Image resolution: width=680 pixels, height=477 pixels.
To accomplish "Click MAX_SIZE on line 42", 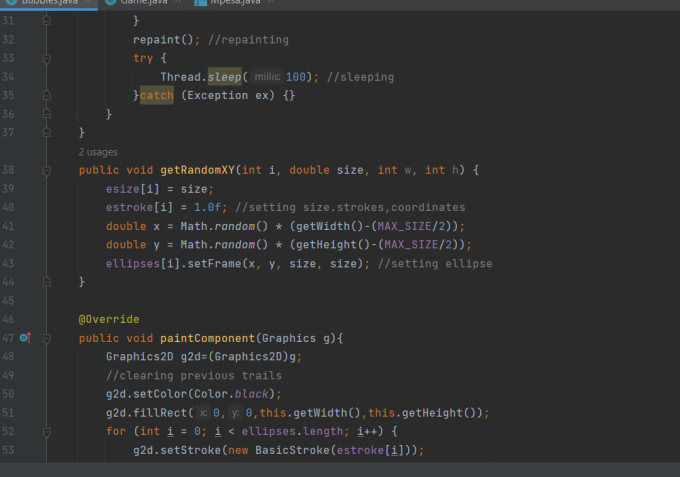I will [411, 245].
